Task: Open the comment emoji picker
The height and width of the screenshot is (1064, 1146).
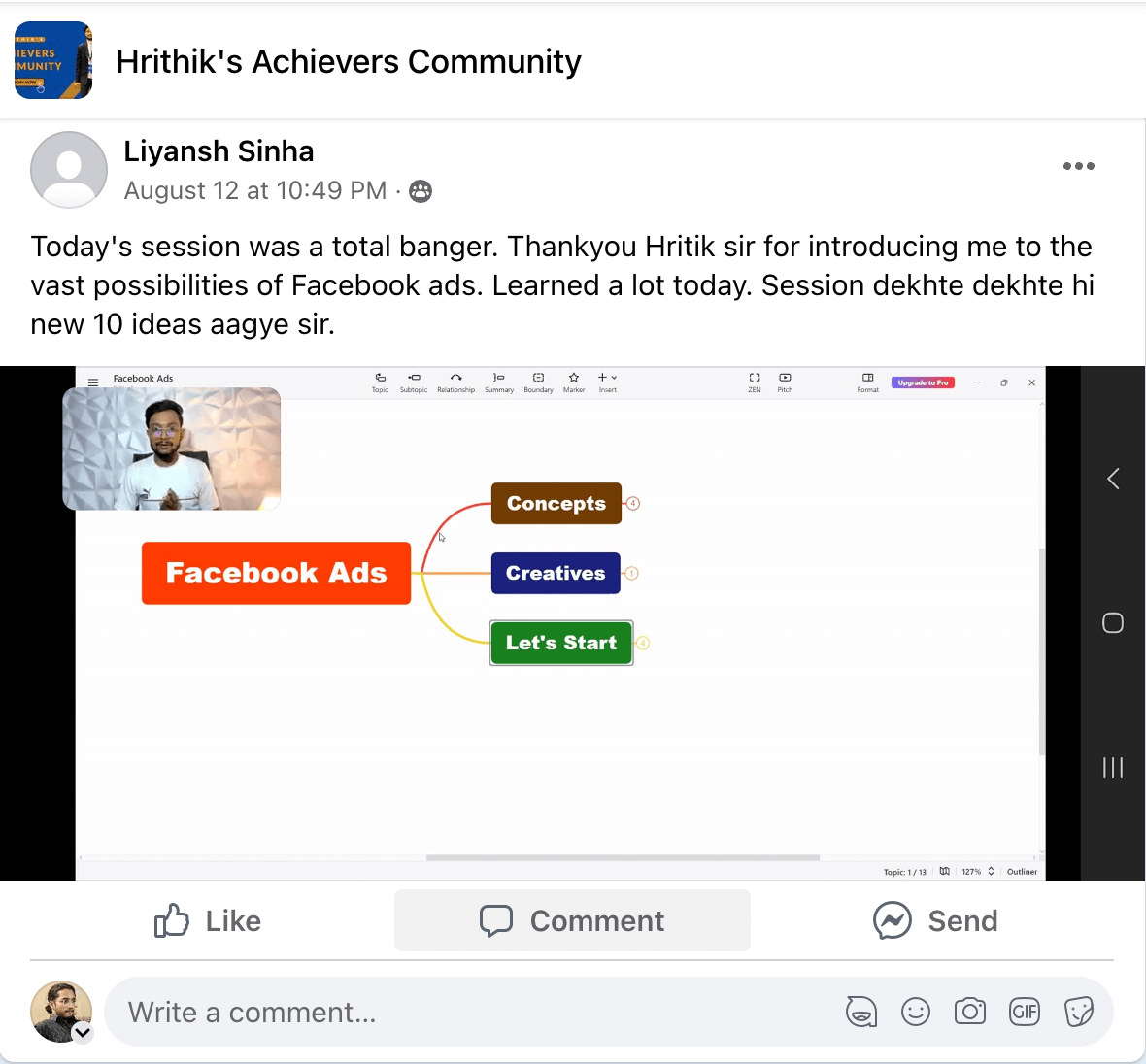Action: coord(916,1012)
